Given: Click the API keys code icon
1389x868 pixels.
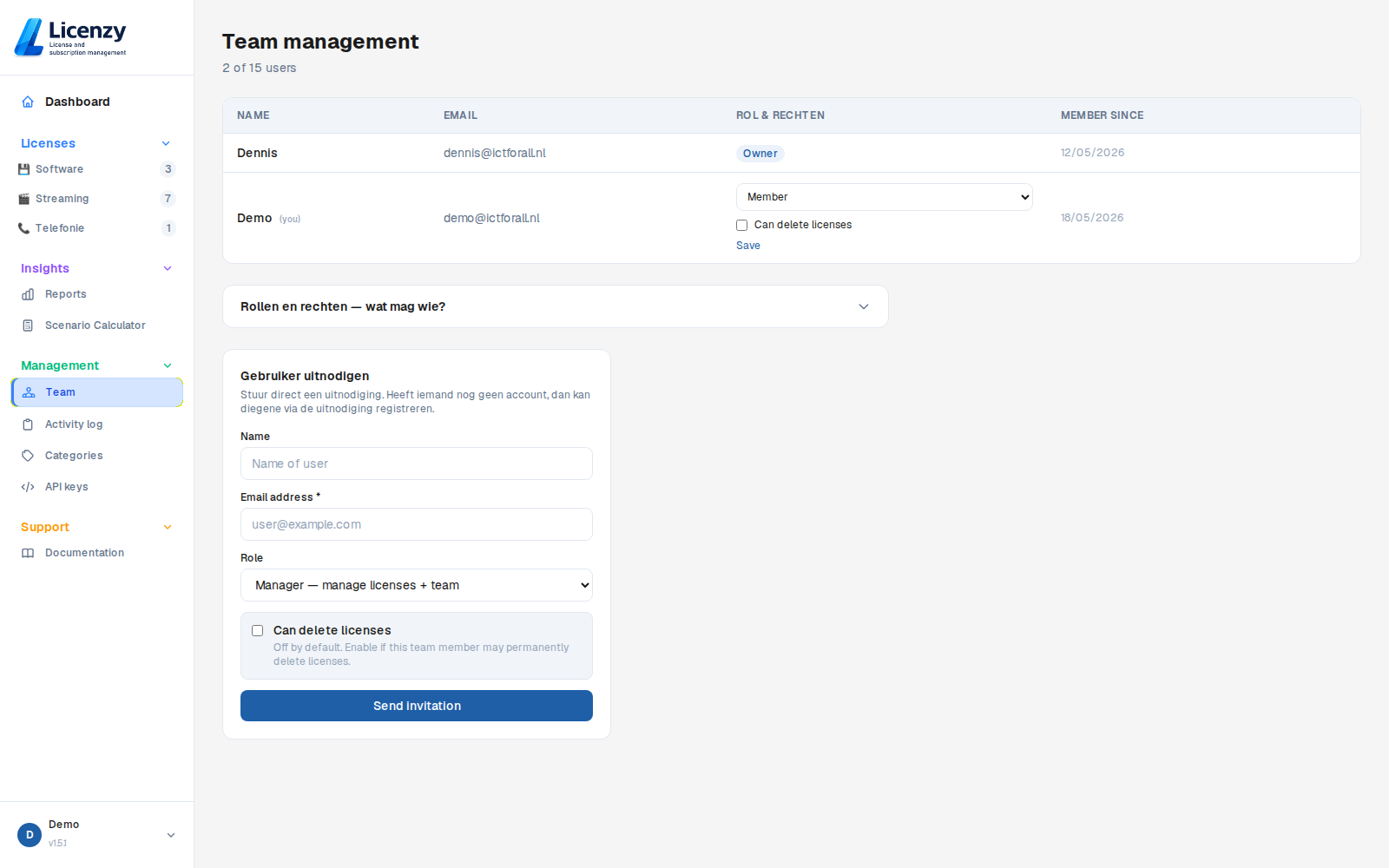Looking at the screenshot, I should pos(28,487).
